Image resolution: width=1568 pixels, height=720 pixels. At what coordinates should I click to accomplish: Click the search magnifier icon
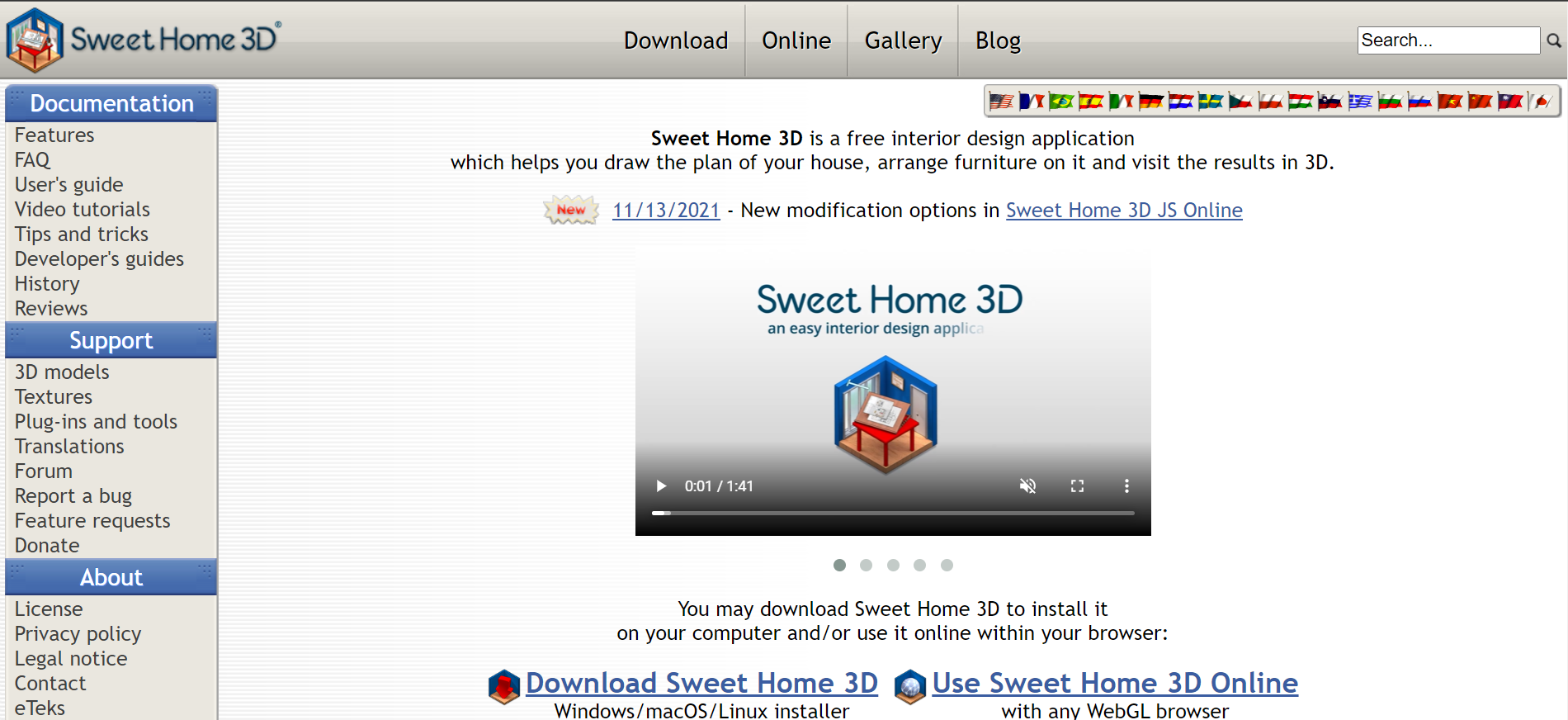1553,40
